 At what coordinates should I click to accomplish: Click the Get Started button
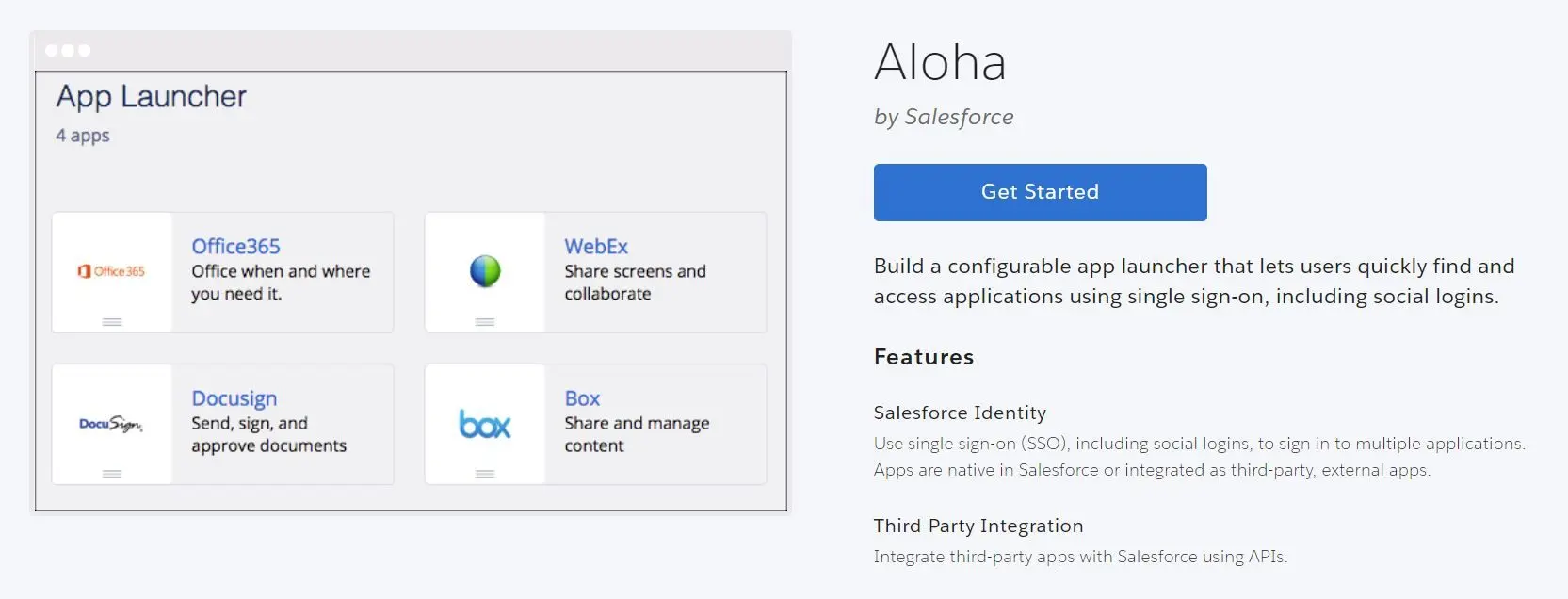(x=1040, y=192)
